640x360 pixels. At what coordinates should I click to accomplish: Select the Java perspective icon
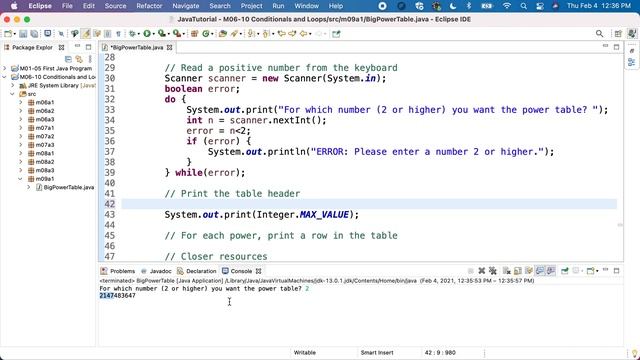click(631, 34)
